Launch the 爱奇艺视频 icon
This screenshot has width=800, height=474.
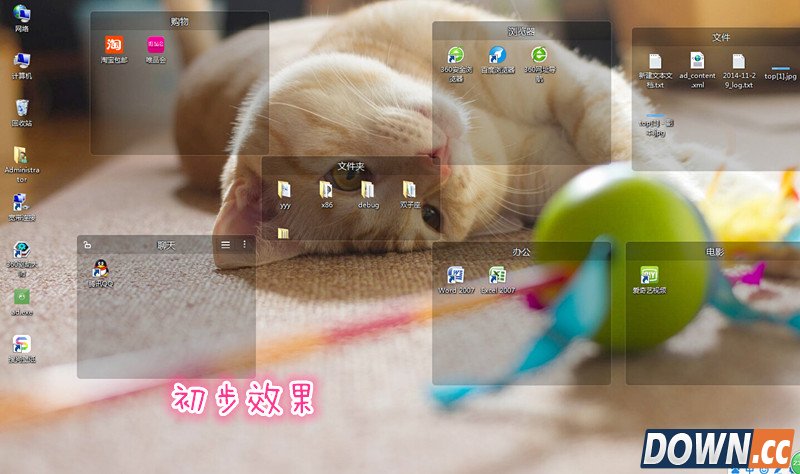(x=649, y=275)
